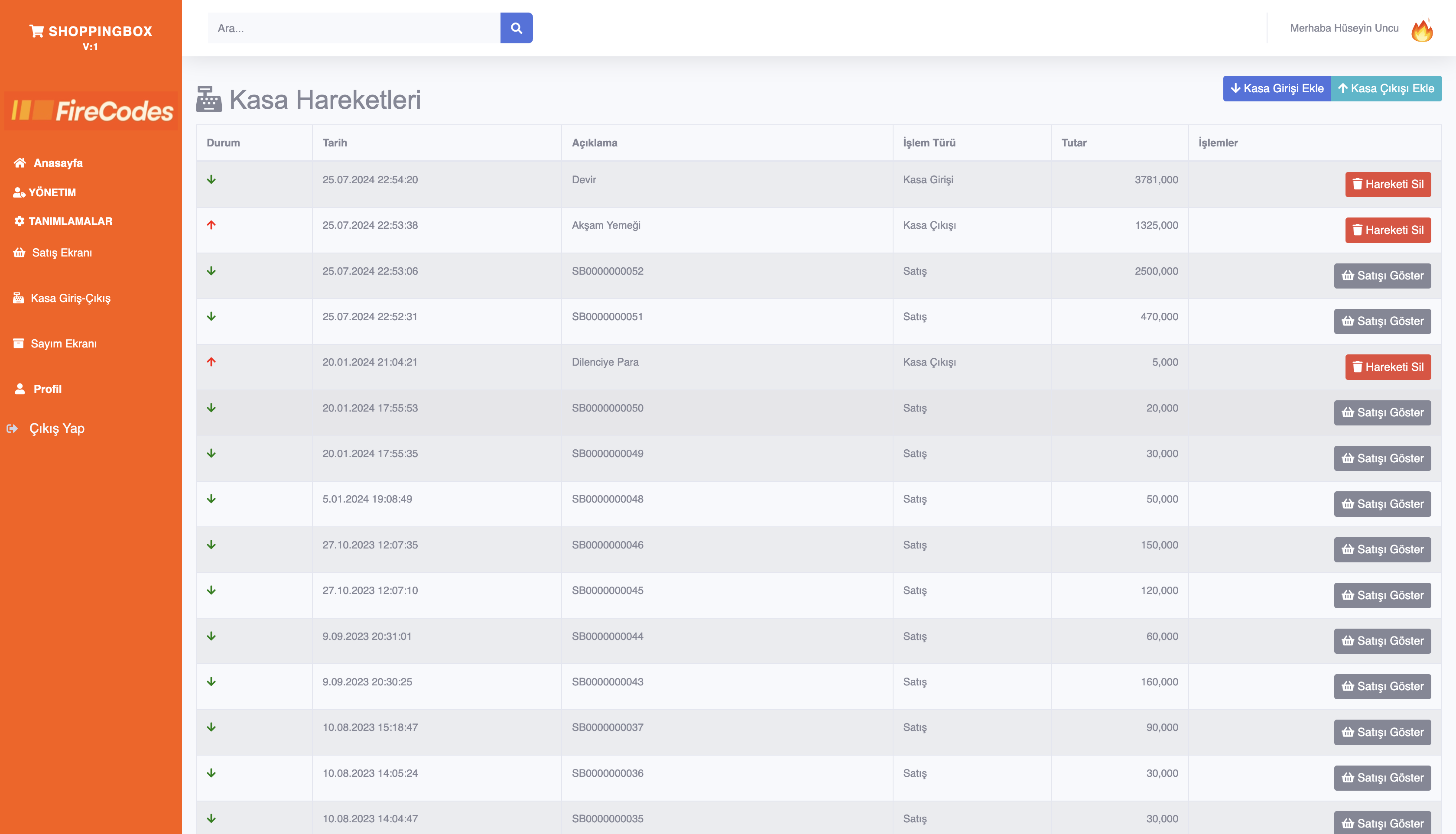The width and height of the screenshot is (1456, 834).
Task: Click the sign-out icon beside Çıkış Yap
Action: pos(12,428)
